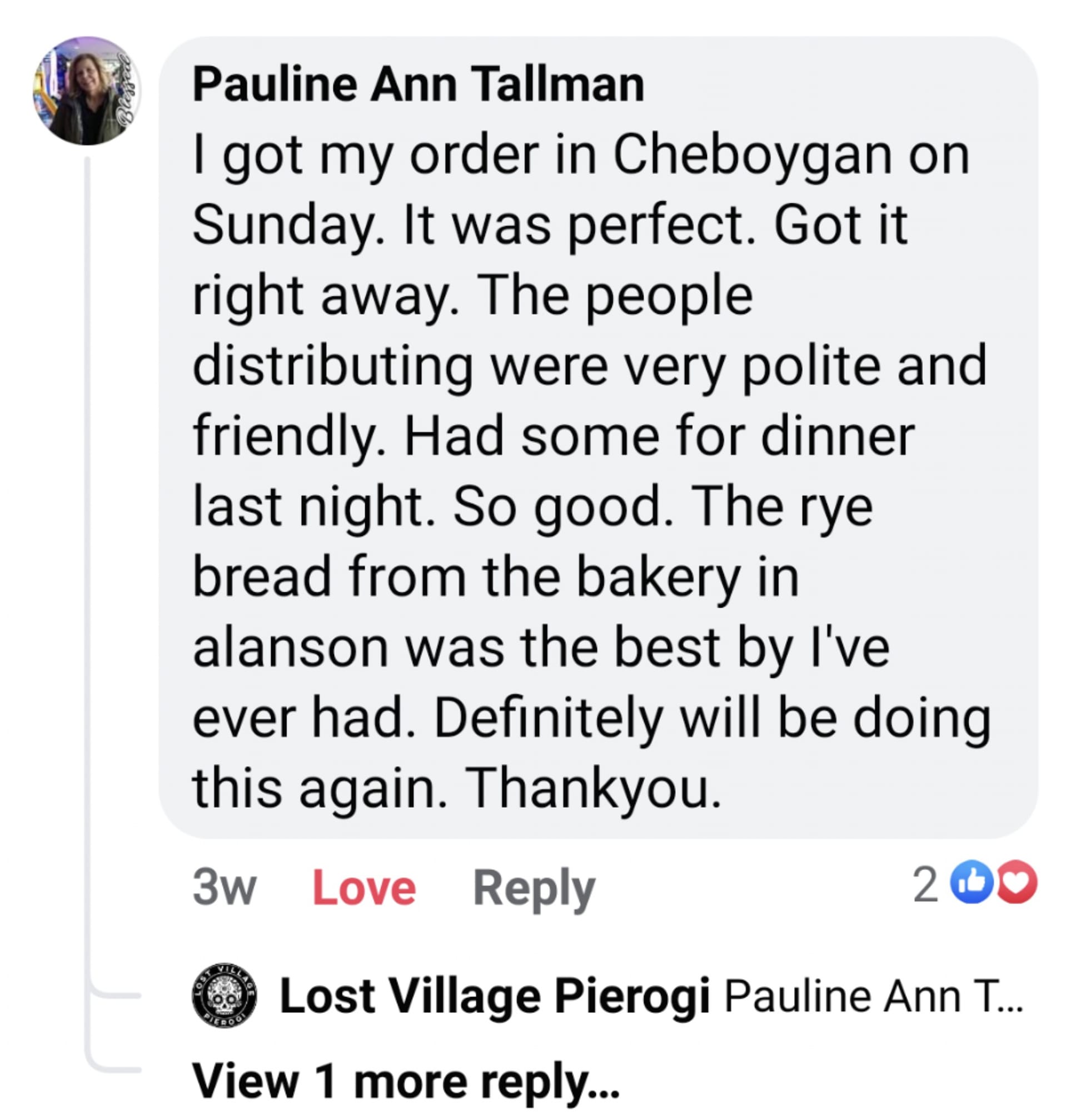Toggle the Love reaction on the comment
The image size is (1071, 1120).
click(x=363, y=888)
